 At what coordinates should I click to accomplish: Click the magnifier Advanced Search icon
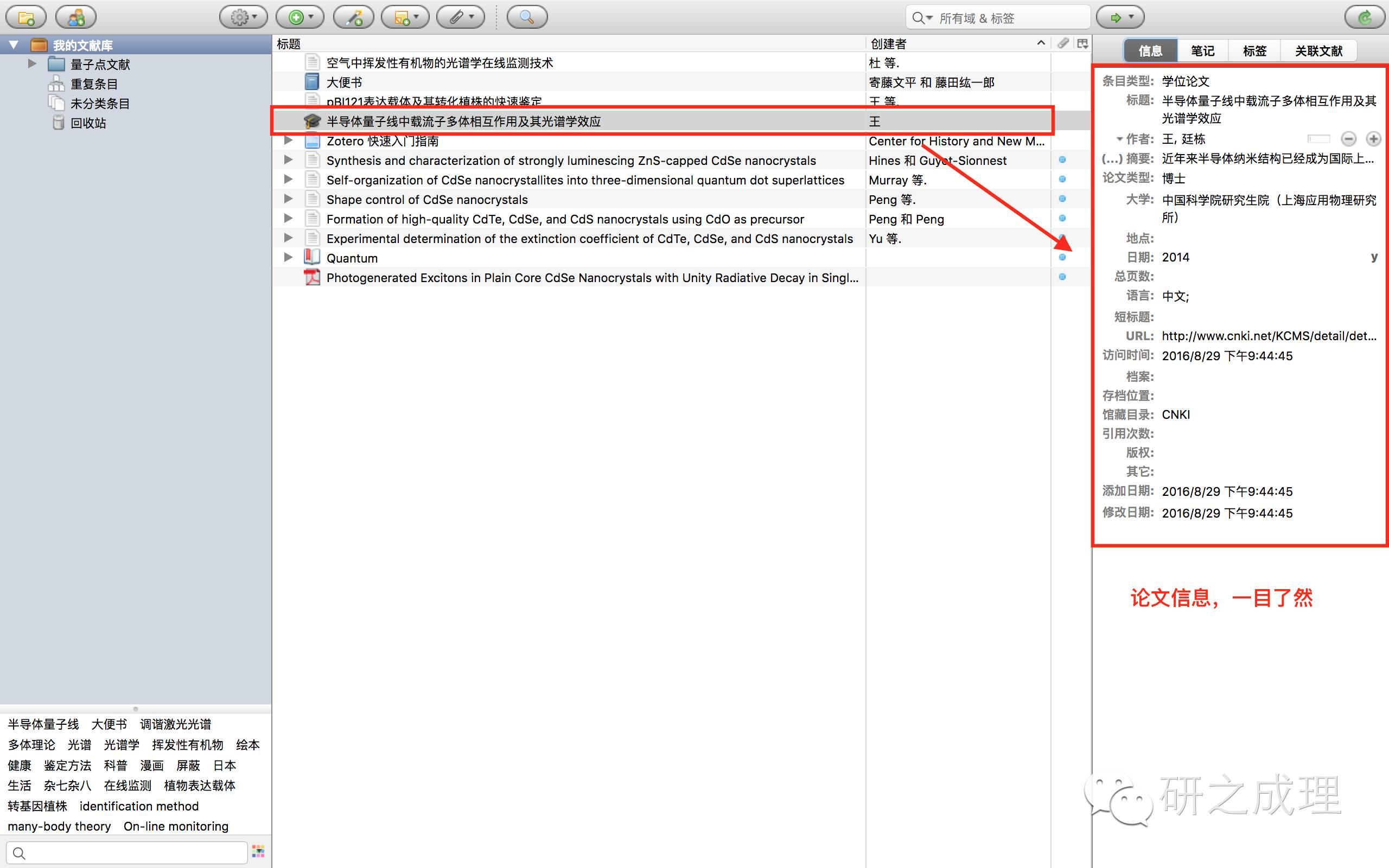[527, 17]
